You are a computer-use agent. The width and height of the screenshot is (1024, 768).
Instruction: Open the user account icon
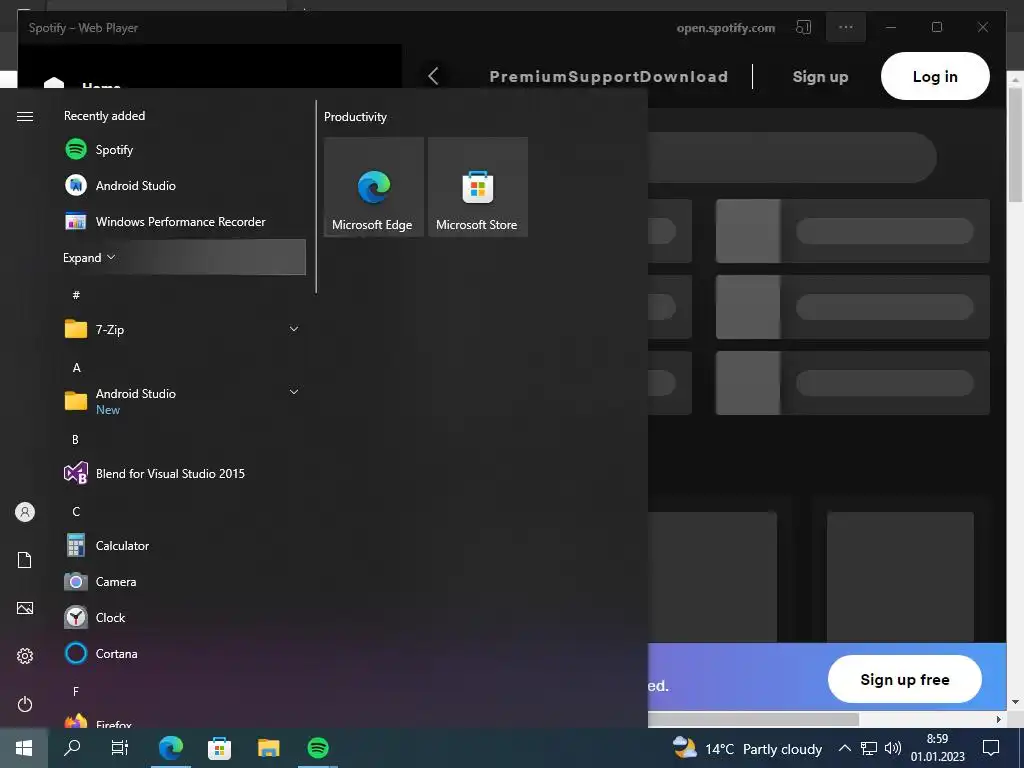tap(25, 512)
